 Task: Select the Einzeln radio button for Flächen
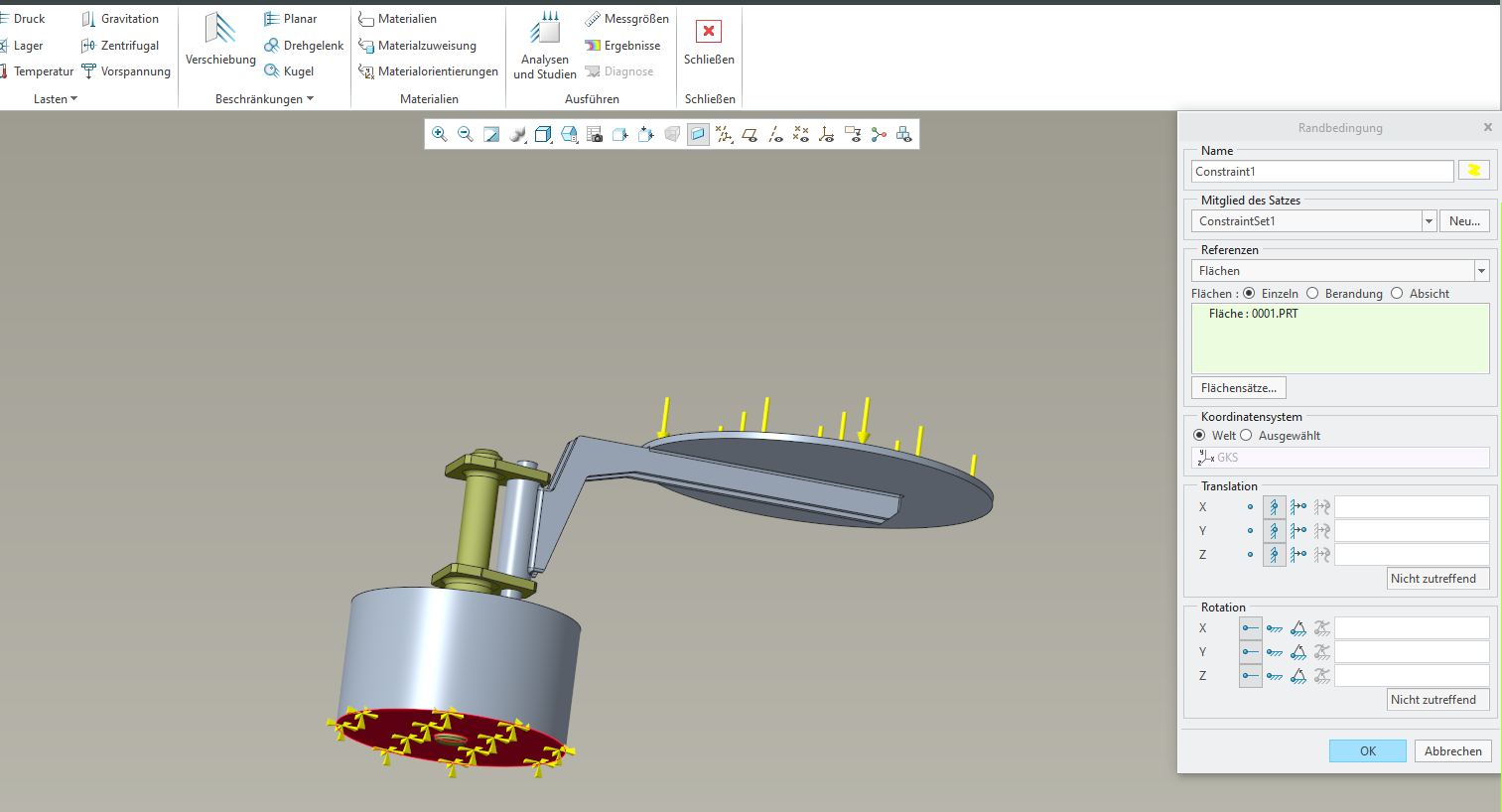click(1250, 293)
